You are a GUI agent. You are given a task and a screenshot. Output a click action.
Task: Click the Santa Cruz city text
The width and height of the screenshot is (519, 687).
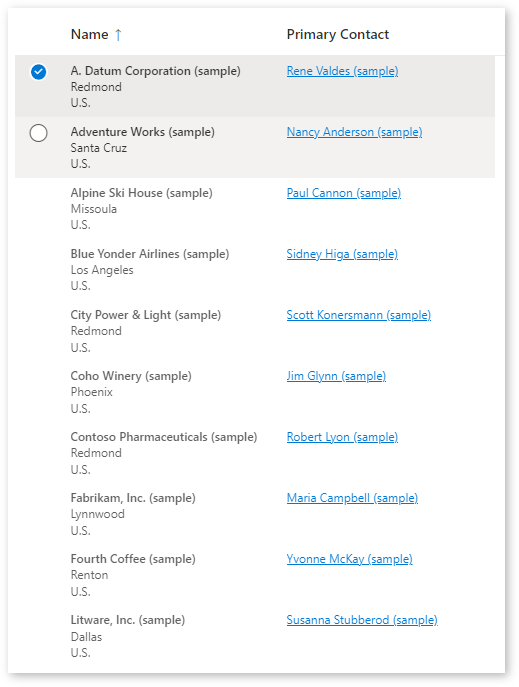coord(99,148)
